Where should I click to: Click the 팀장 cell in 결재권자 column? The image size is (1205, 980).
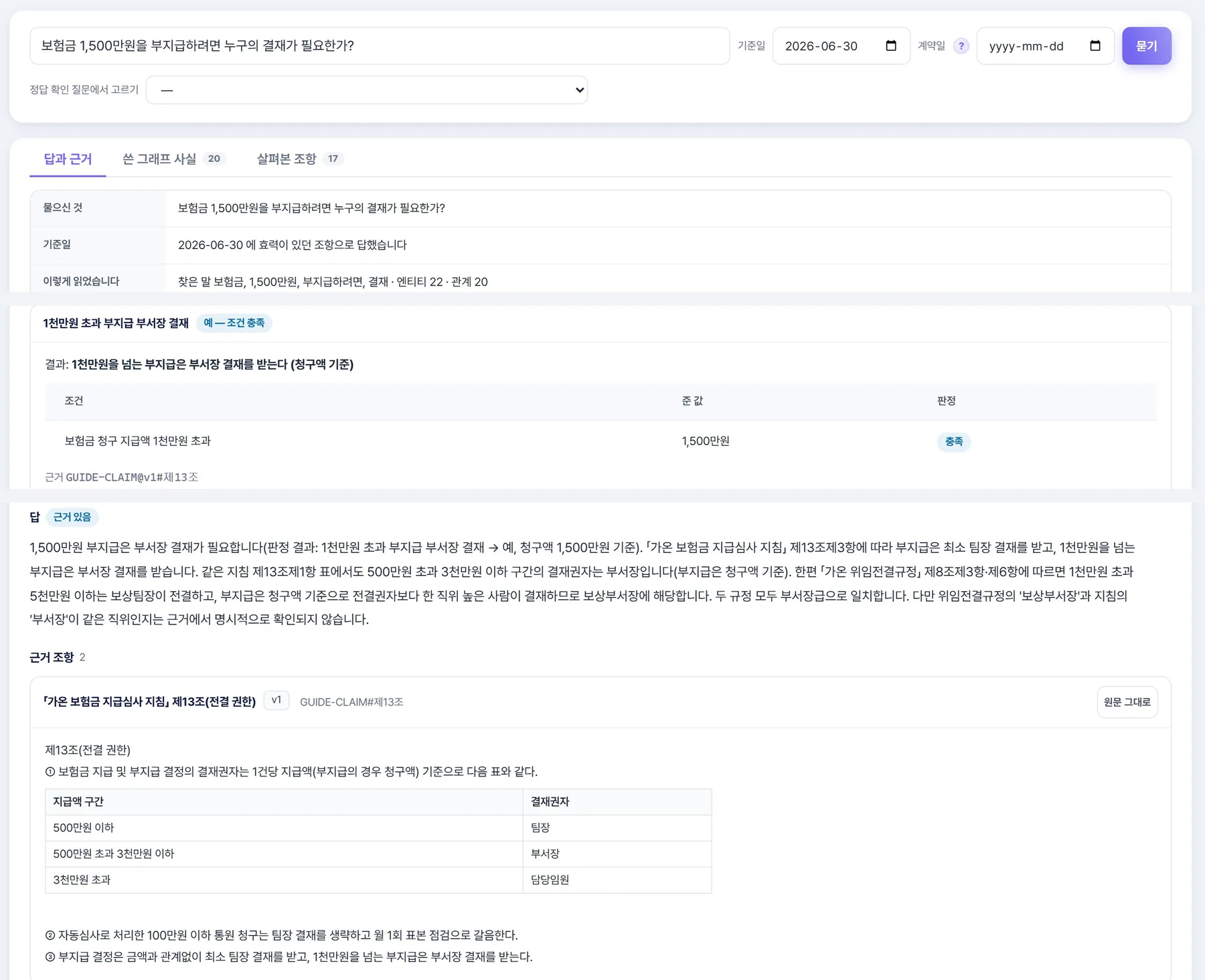coord(617,828)
